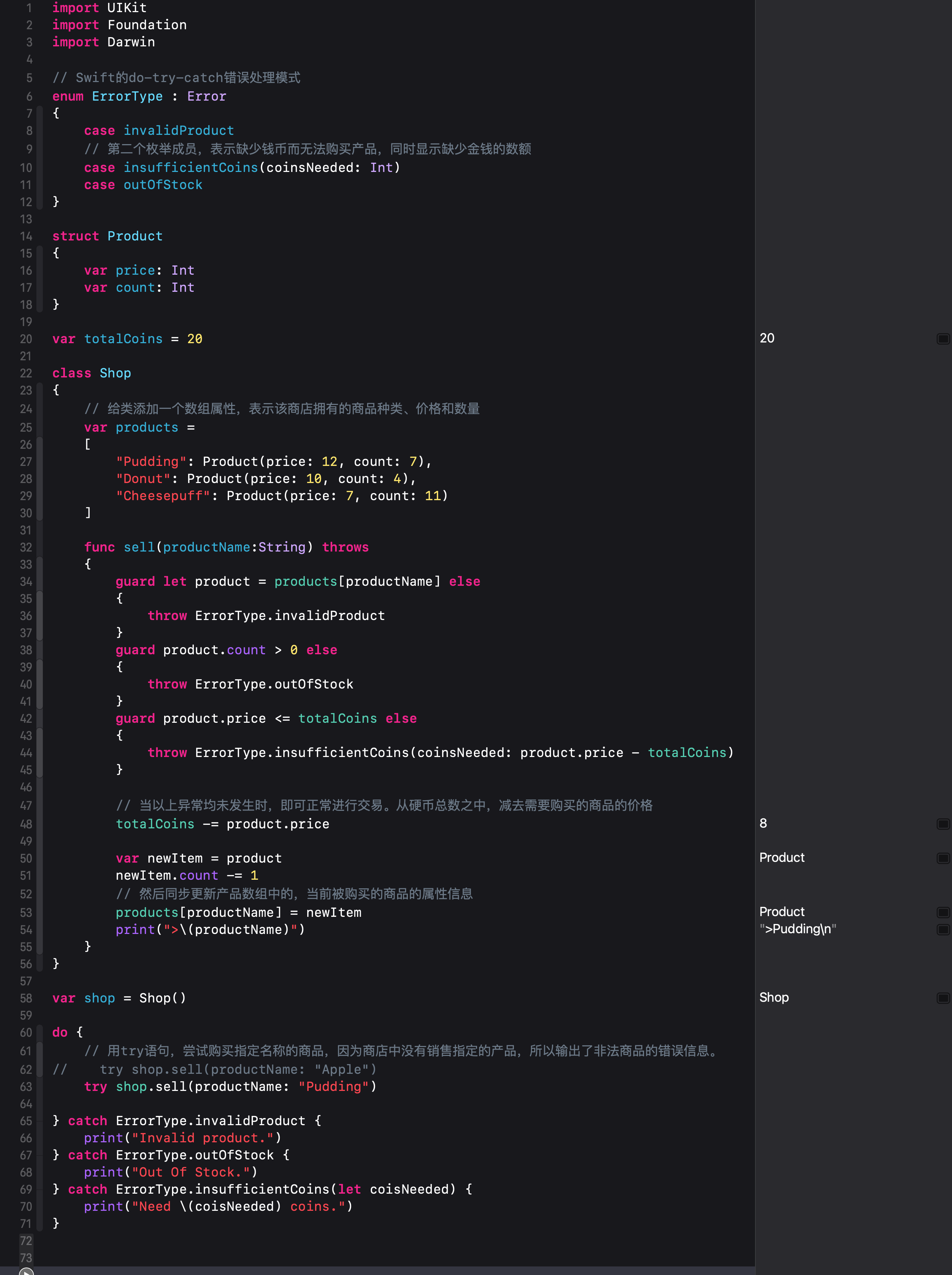Image resolution: width=952 pixels, height=1275 pixels.
Task: Fold outOfStock guard block ribbon at line 39
Action: [x=40, y=684]
